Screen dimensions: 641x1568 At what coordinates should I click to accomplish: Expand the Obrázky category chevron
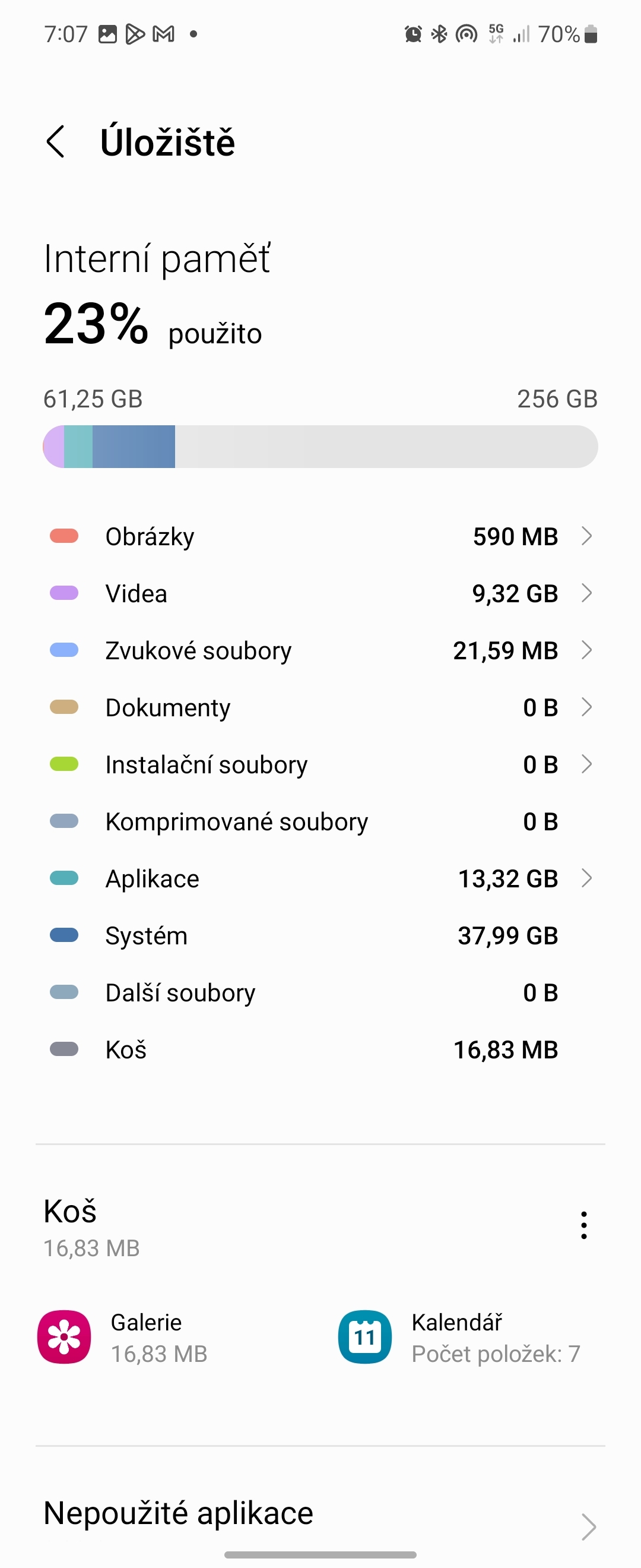click(x=586, y=536)
